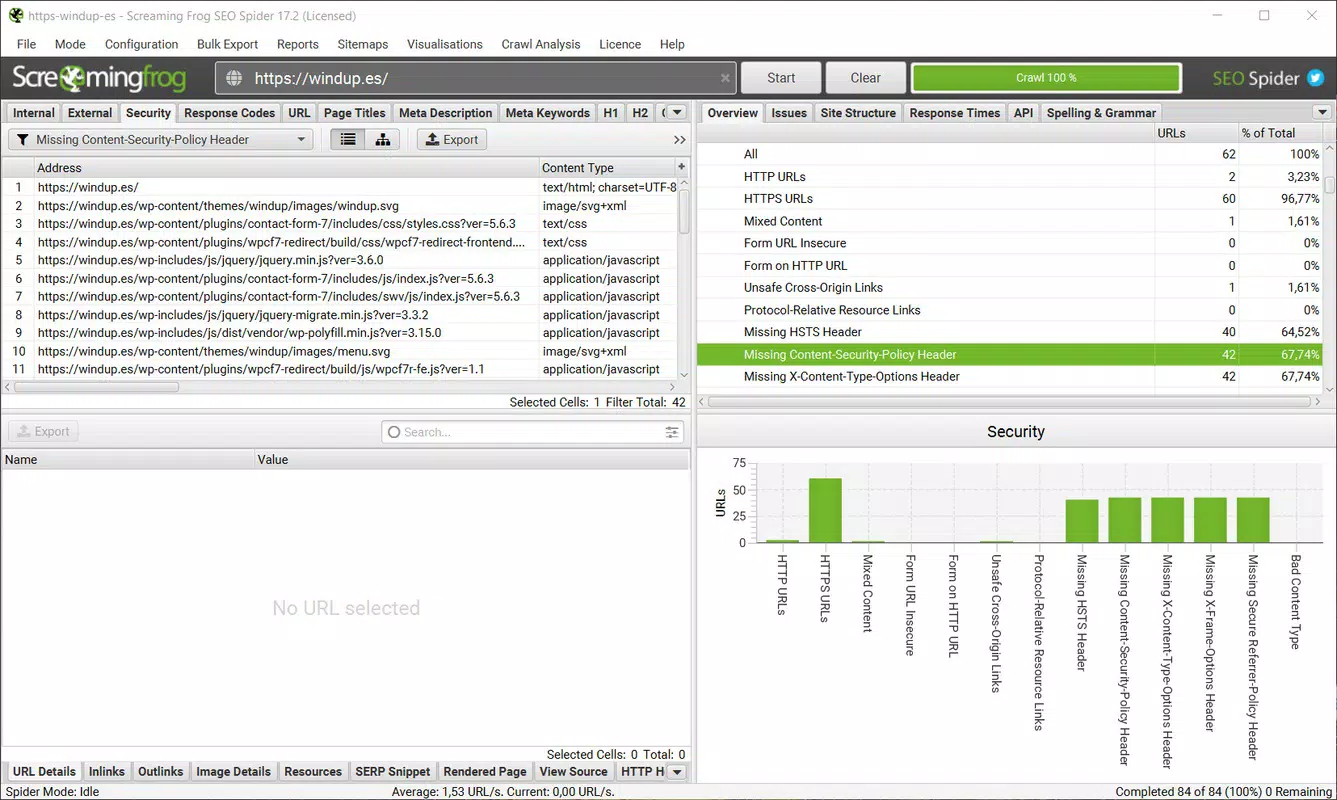1337x800 pixels.
Task: Click the Start button
Action: tap(781, 78)
